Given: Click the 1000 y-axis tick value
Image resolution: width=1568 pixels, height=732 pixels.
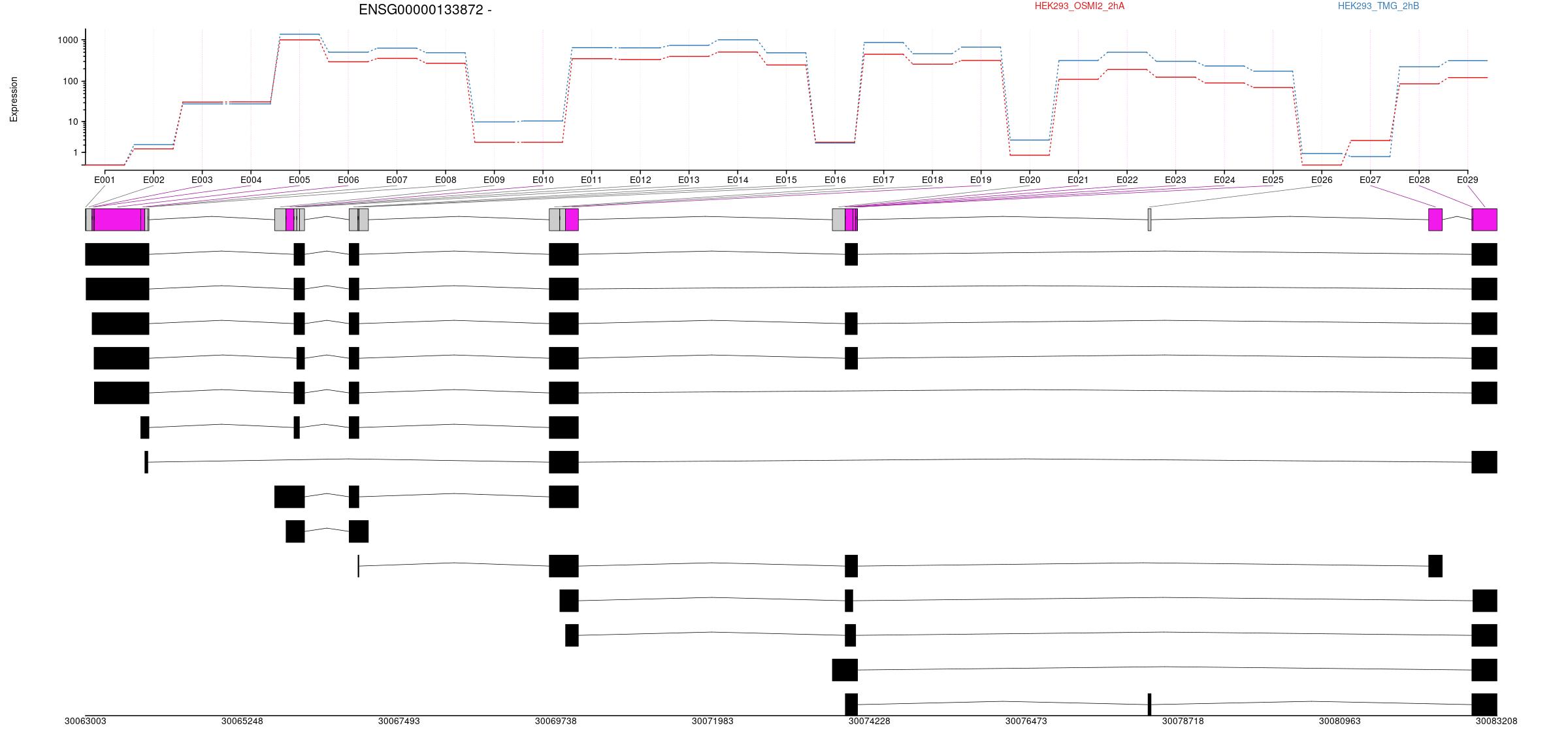Looking at the screenshot, I should 69,40.
